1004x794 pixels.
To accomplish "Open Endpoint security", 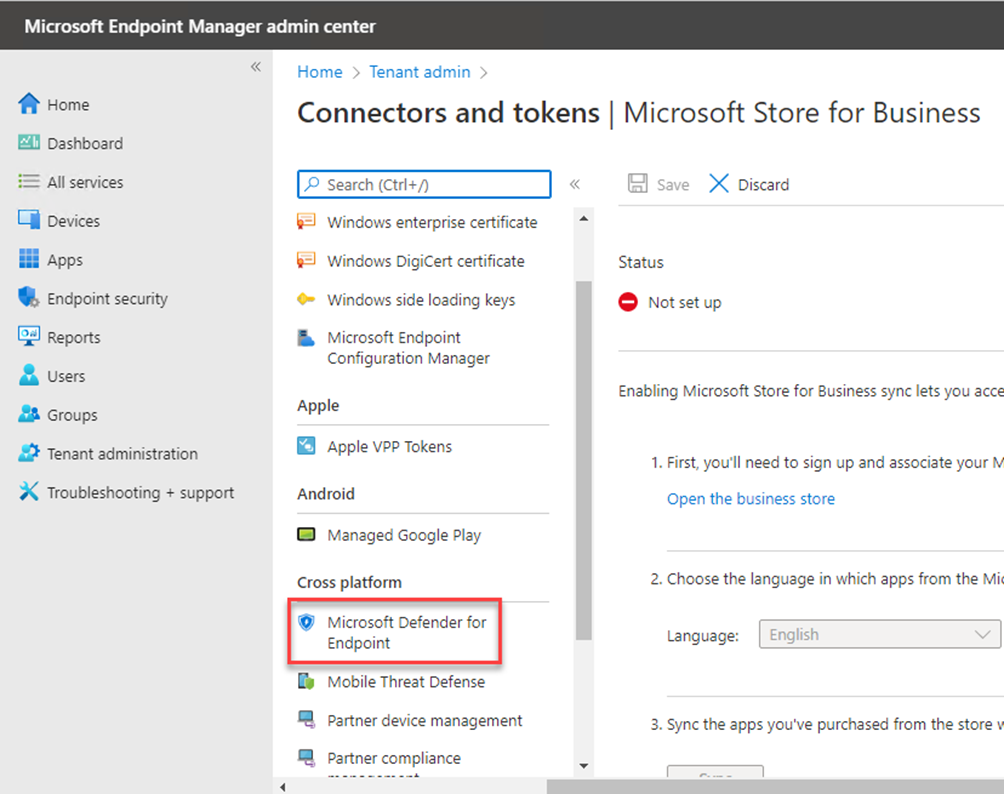I will (108, 298).
